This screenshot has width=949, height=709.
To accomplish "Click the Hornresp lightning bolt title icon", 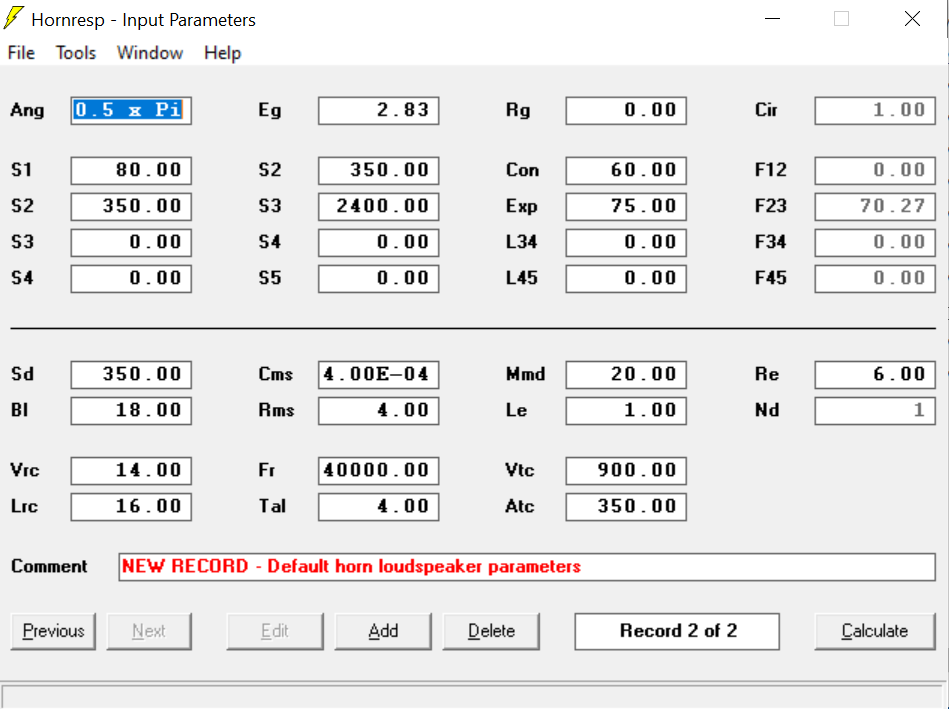I will coord(13,18).
